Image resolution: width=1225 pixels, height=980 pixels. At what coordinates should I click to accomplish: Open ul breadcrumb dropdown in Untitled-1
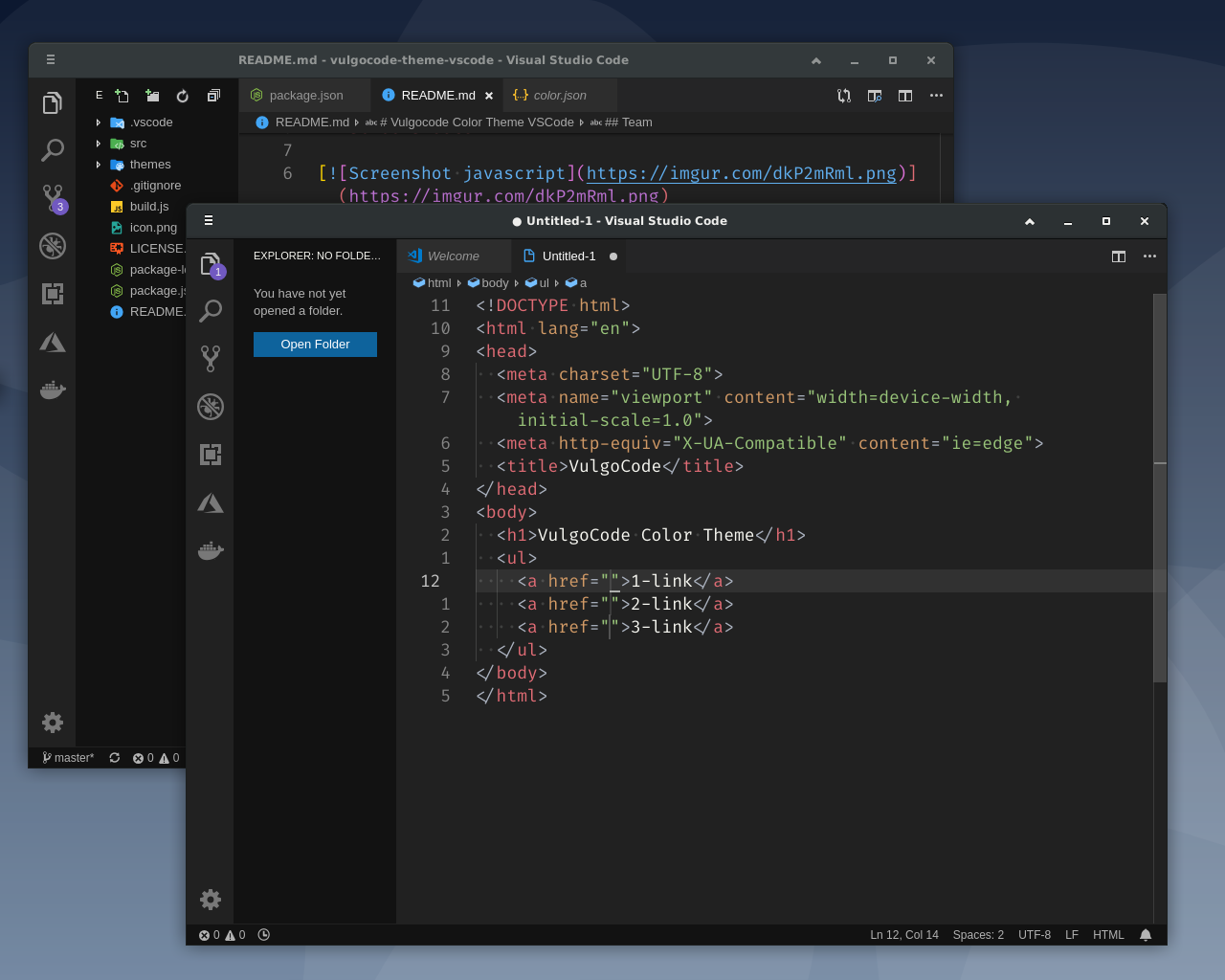pyautogui.click(x=538, y=283)
